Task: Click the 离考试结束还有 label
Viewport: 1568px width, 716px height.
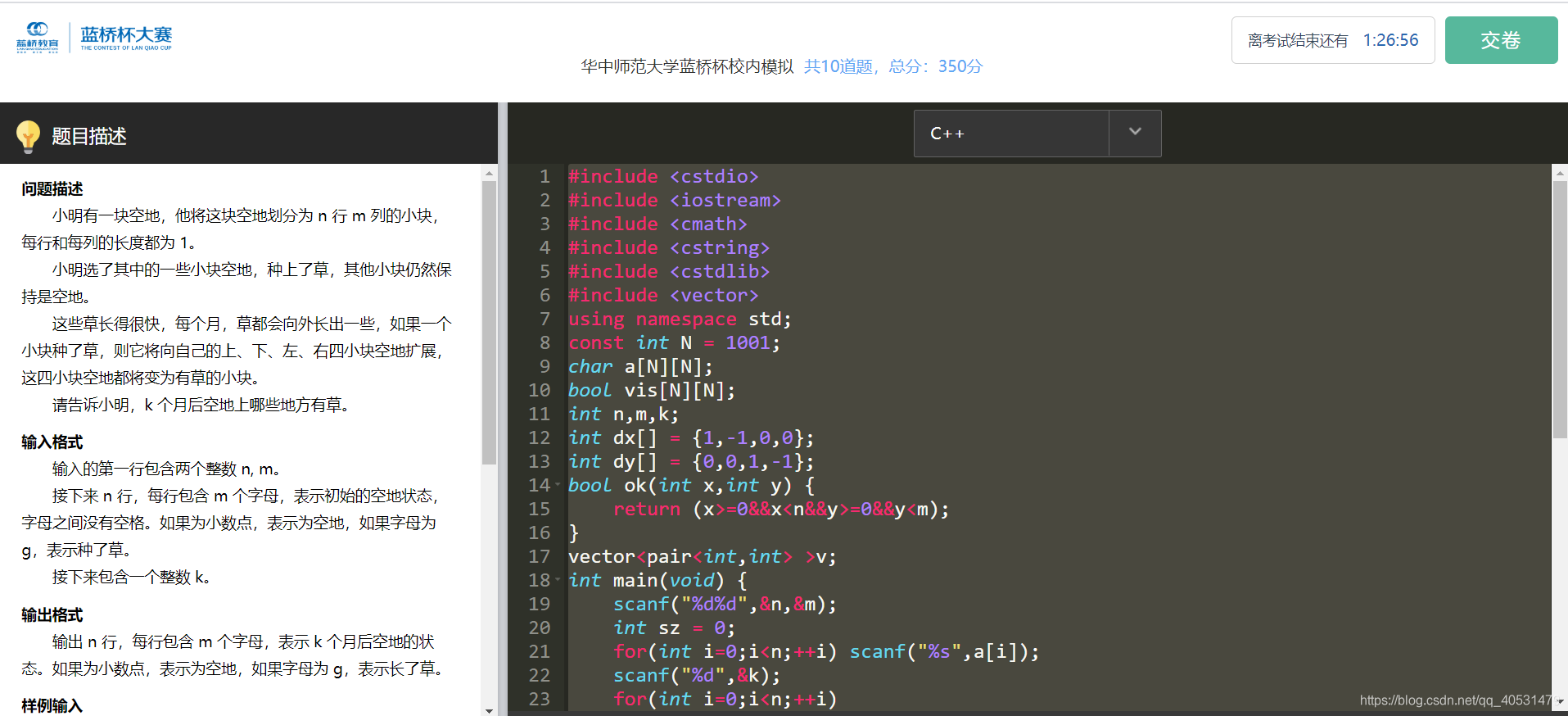Action: point(1298,41)
